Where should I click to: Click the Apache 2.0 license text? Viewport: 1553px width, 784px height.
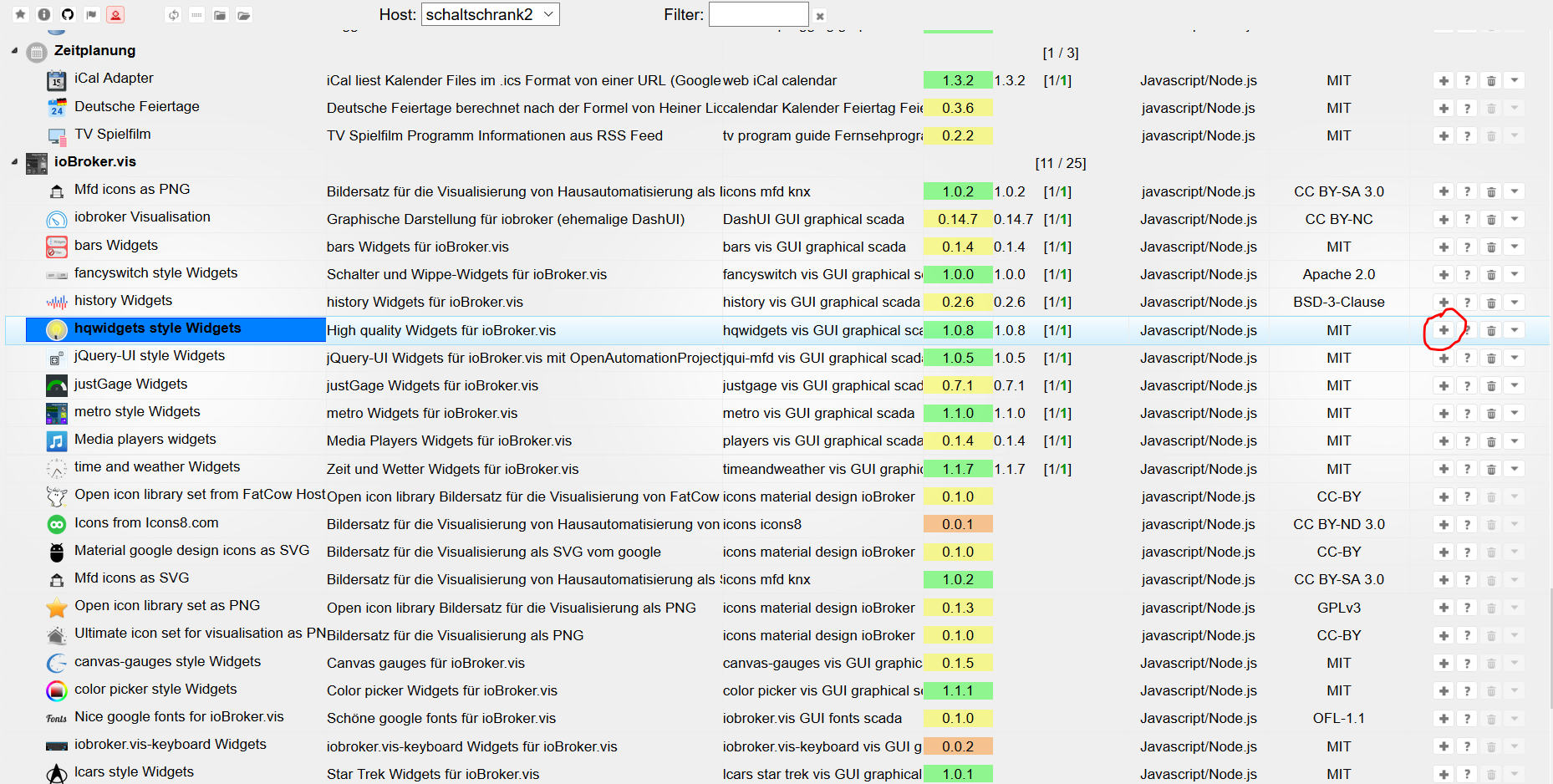(1338, 275)
